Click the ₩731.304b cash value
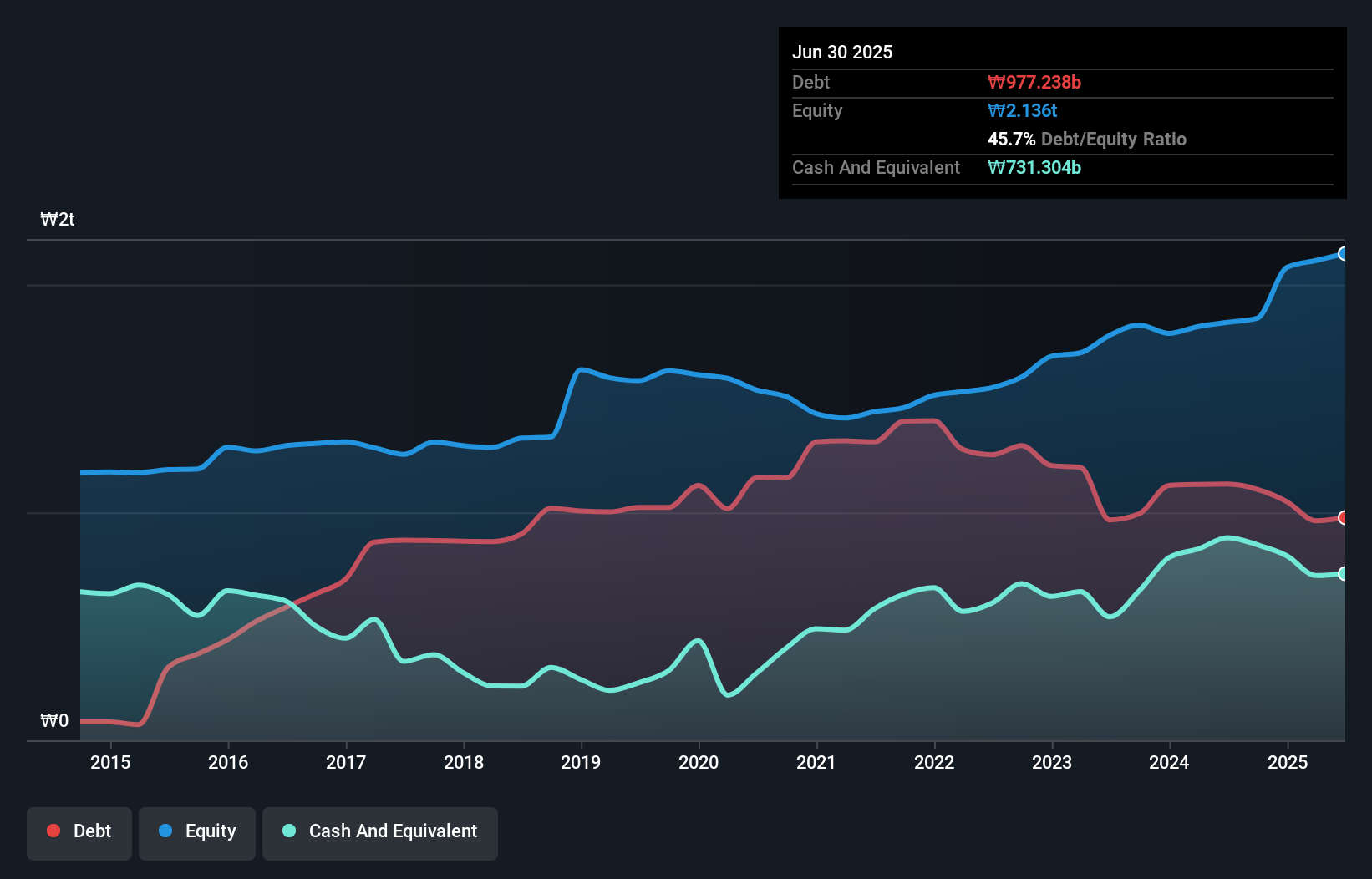Viewport: 1372px width, 879px height. [1034, 167]
